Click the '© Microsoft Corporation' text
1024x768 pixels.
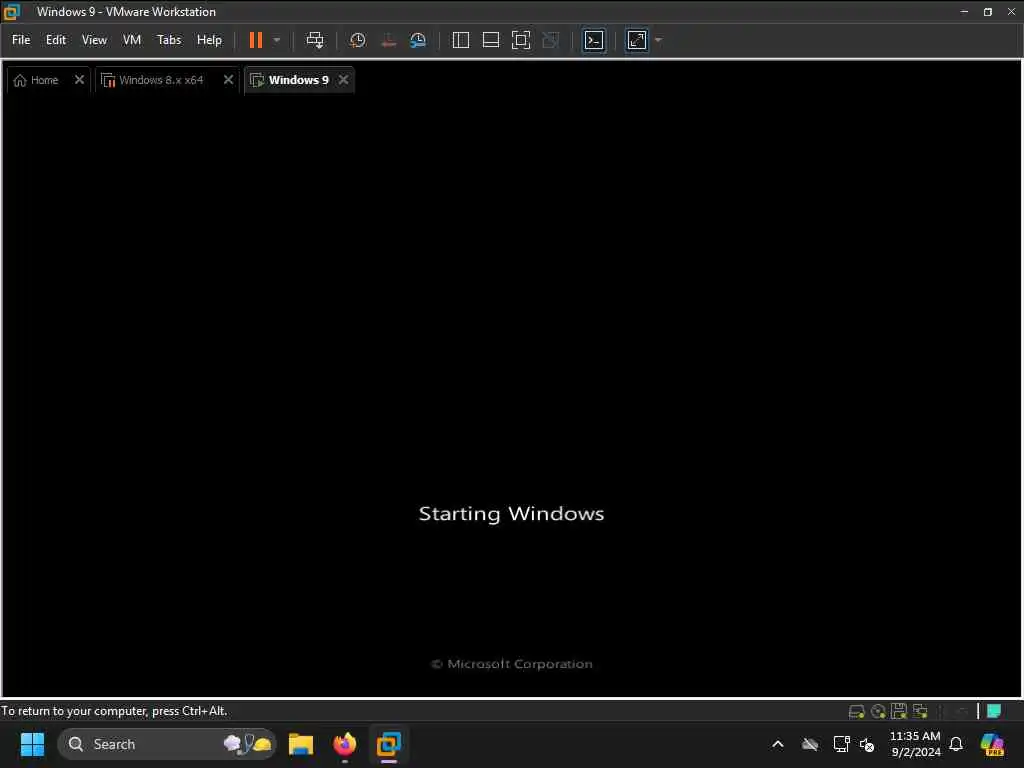click(511, 664)
